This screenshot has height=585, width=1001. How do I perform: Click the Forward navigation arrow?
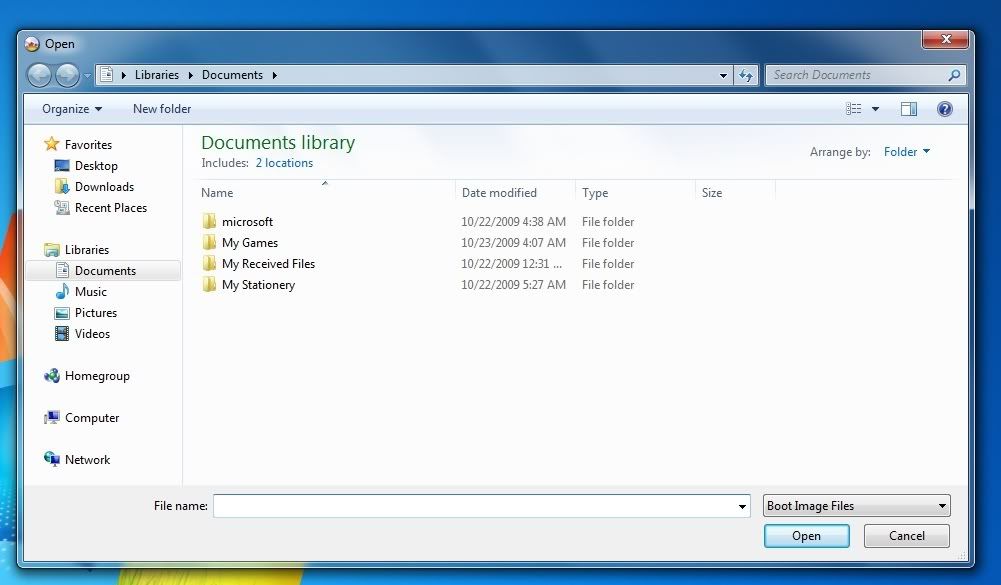(67, 75)
